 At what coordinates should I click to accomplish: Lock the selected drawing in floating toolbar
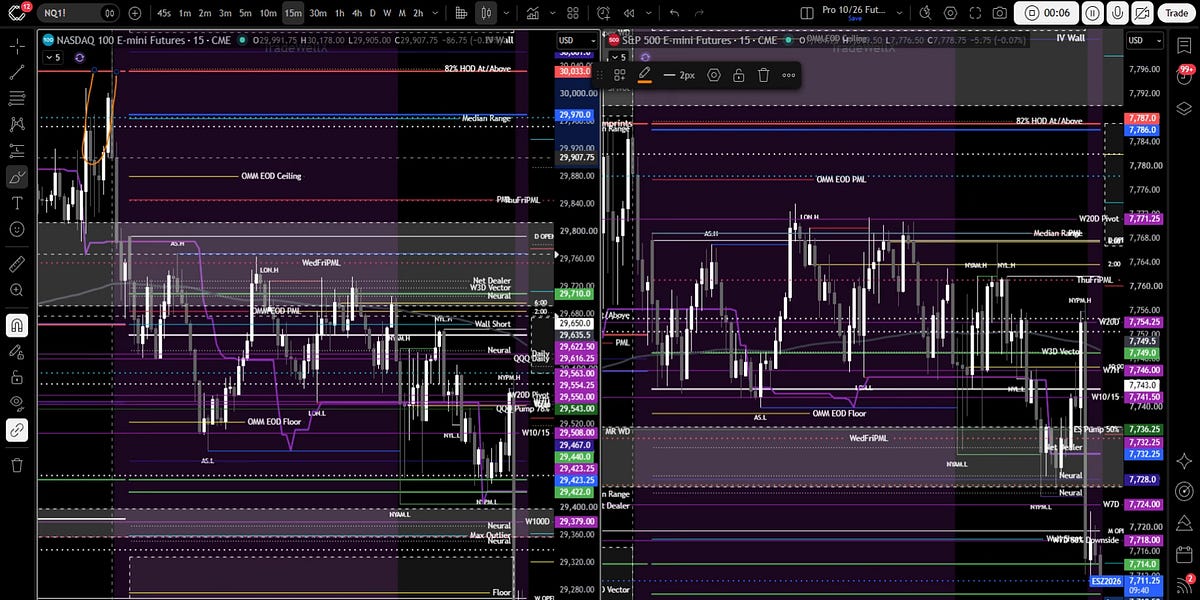tap(738, 75)
